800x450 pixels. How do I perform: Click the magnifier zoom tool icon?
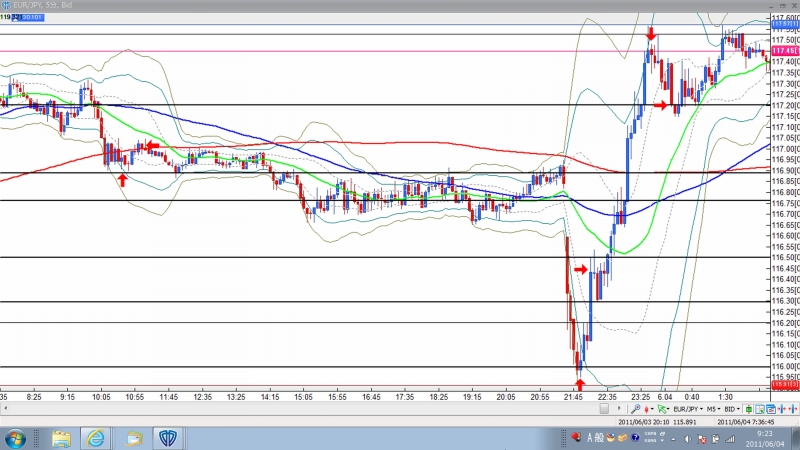click(635, 409)
